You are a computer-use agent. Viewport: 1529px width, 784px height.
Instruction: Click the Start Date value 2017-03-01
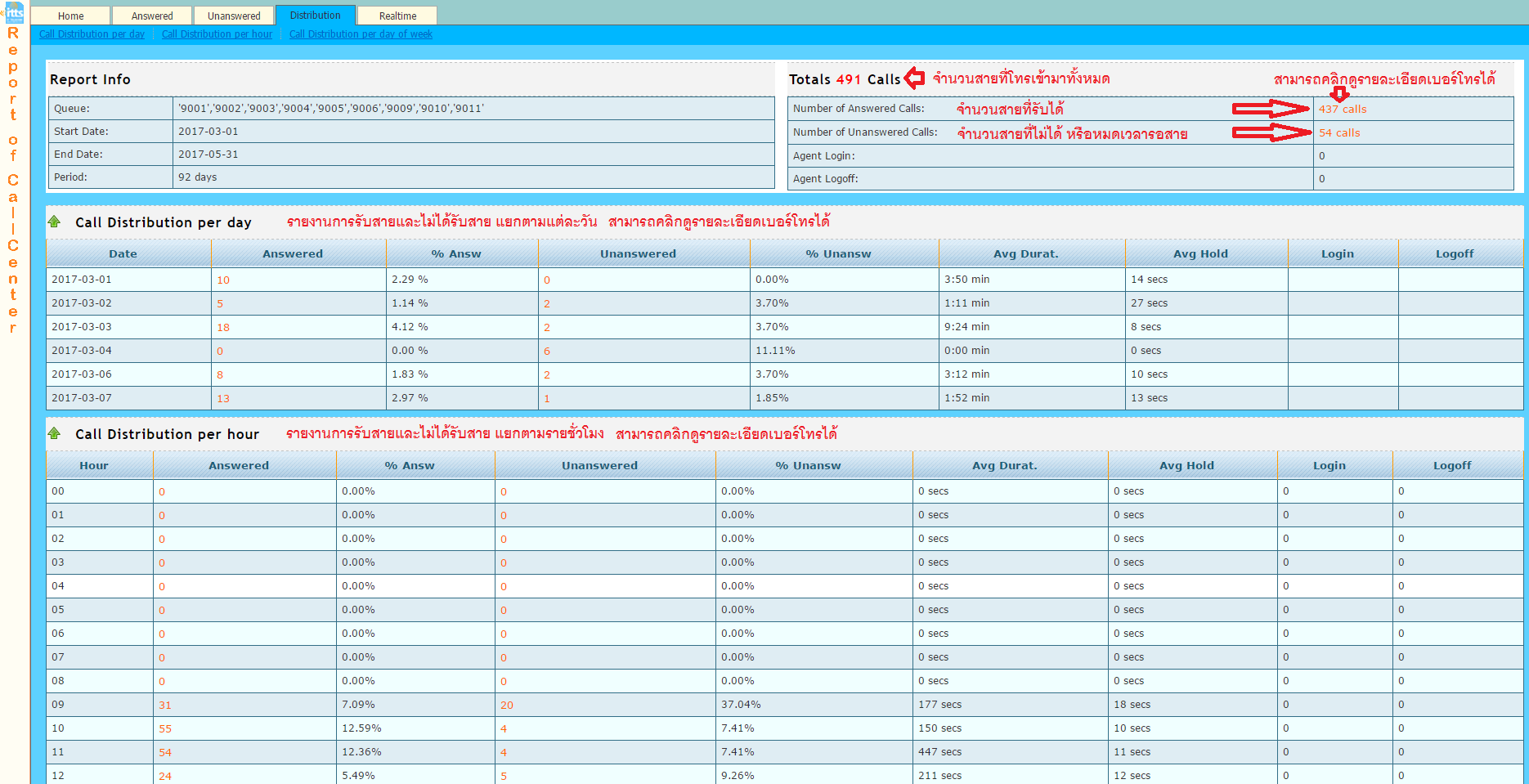[x=208, y=131]
